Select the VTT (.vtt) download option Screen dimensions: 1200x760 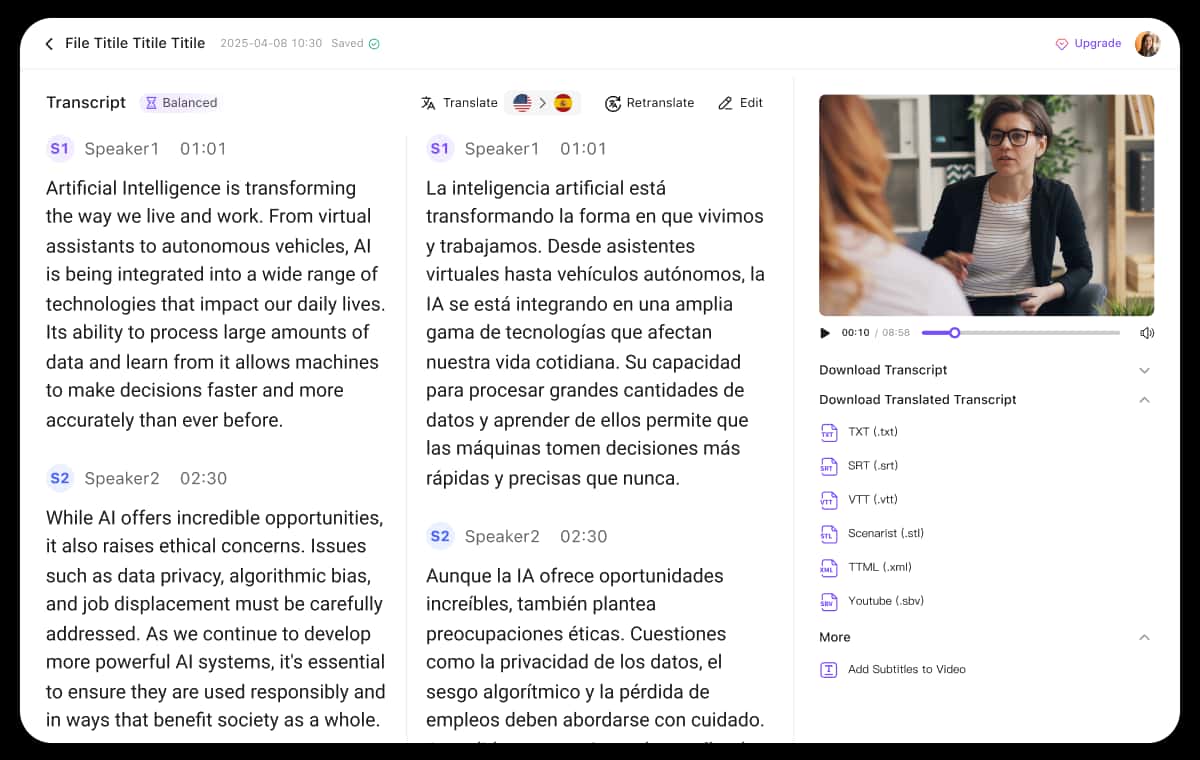[x=872, y=500]
